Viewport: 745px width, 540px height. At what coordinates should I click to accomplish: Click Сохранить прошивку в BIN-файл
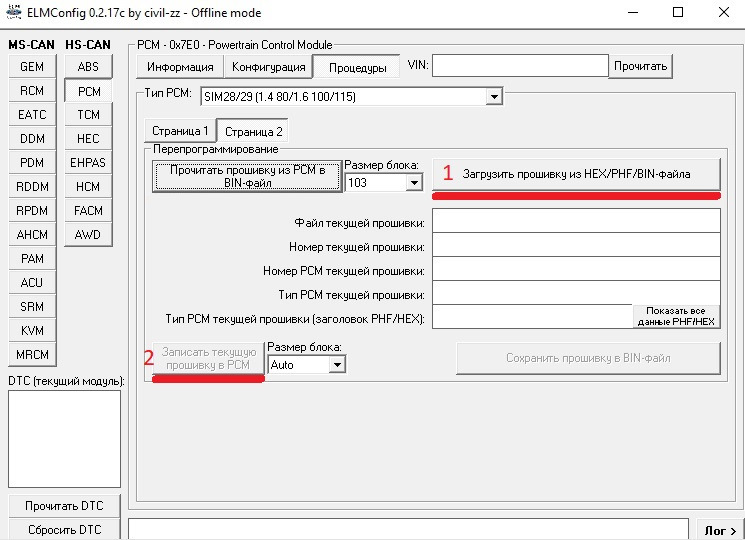[588, 358]
